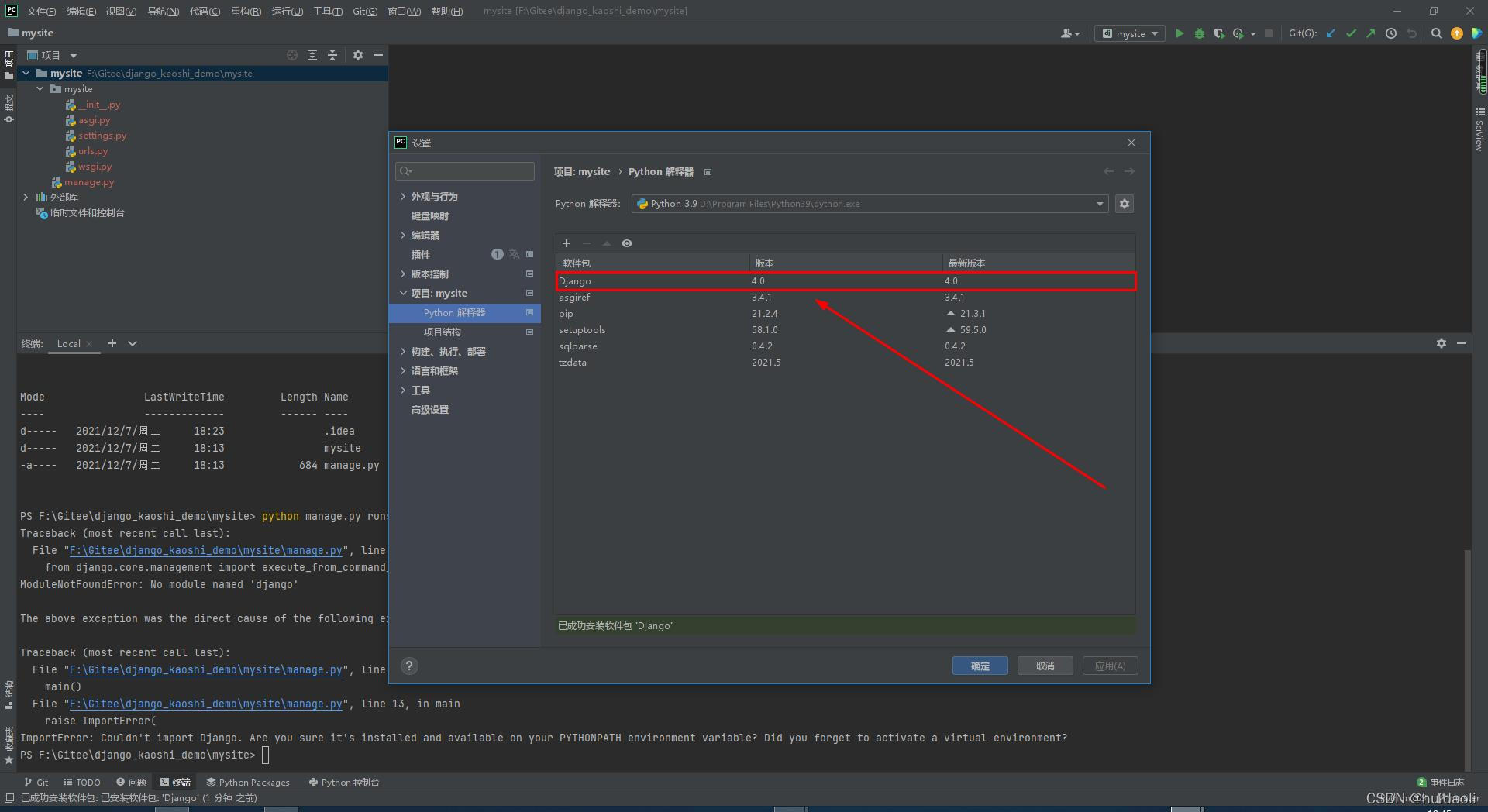Confirm settings with OK button

pos(980,666)
